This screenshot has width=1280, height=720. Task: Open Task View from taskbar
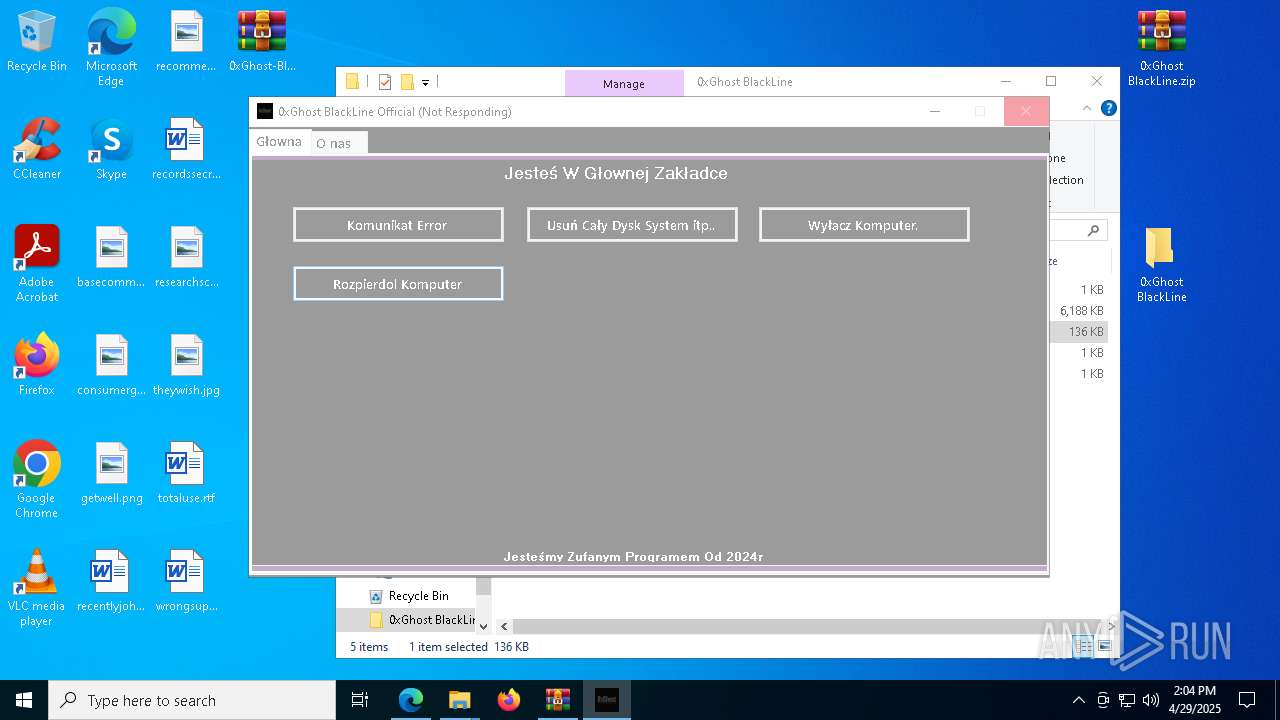(x=360, y=700)
